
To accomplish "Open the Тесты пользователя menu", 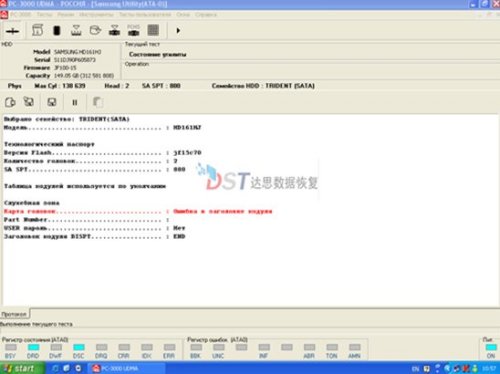I will click(145, 15).
